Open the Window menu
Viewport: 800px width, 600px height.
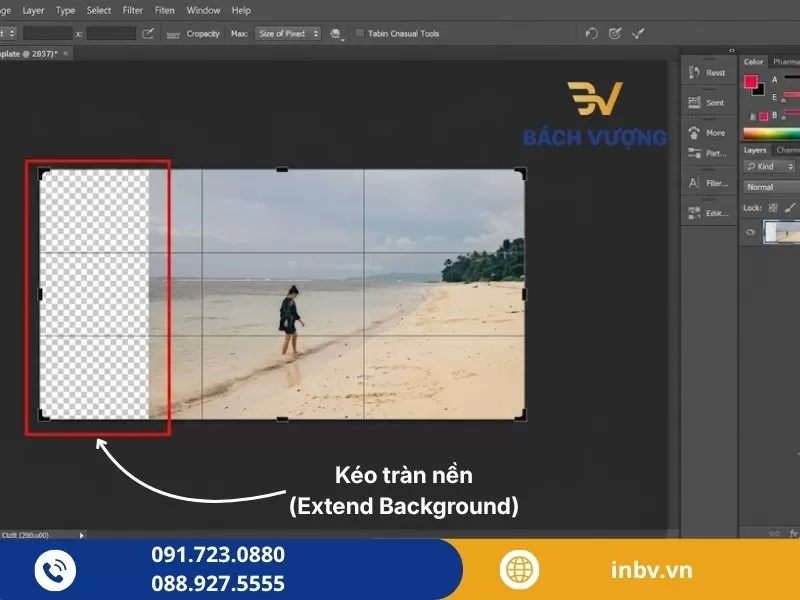tap(203, 10)
